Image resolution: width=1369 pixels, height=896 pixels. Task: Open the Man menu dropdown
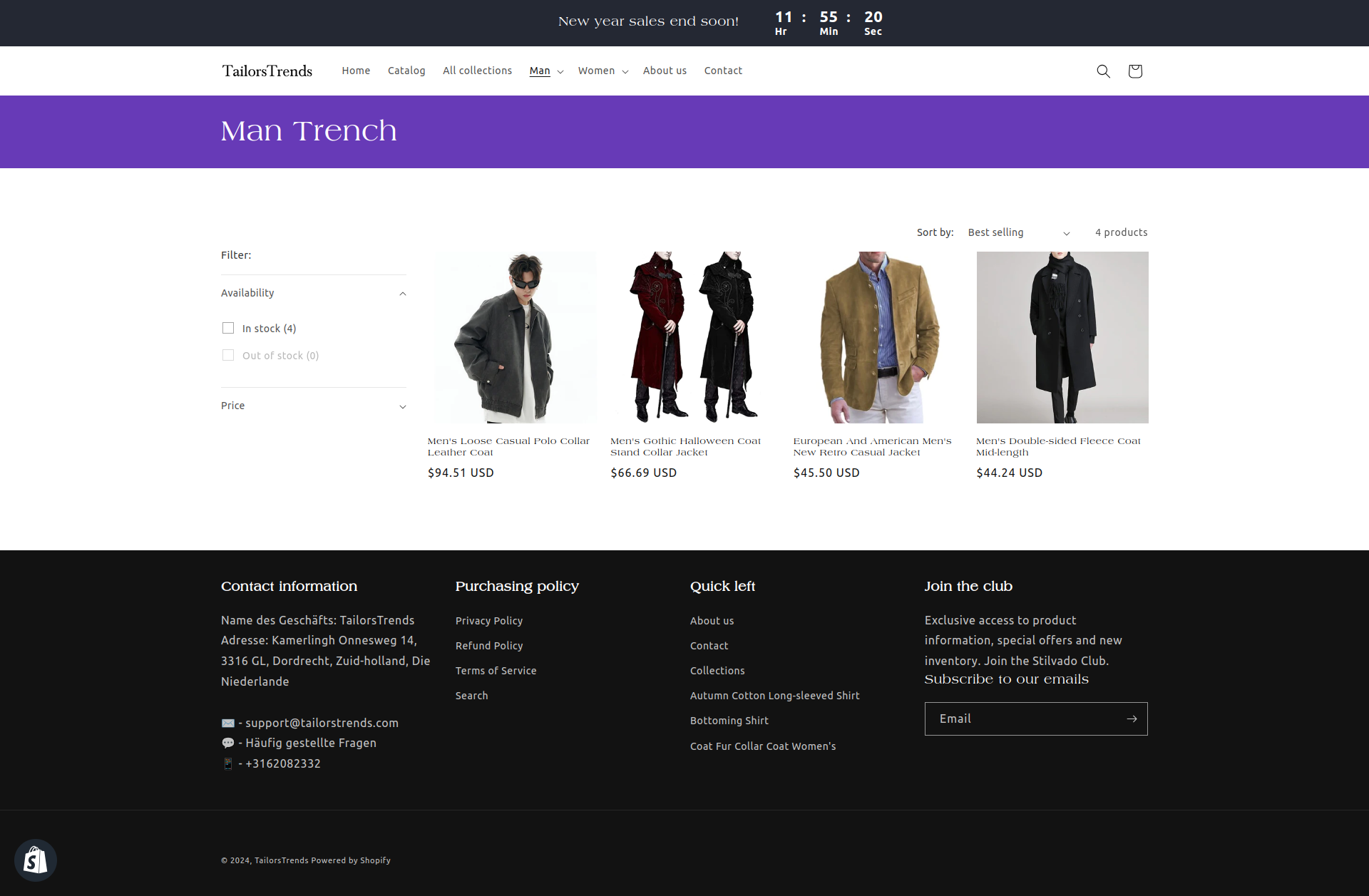click(546, 71)
